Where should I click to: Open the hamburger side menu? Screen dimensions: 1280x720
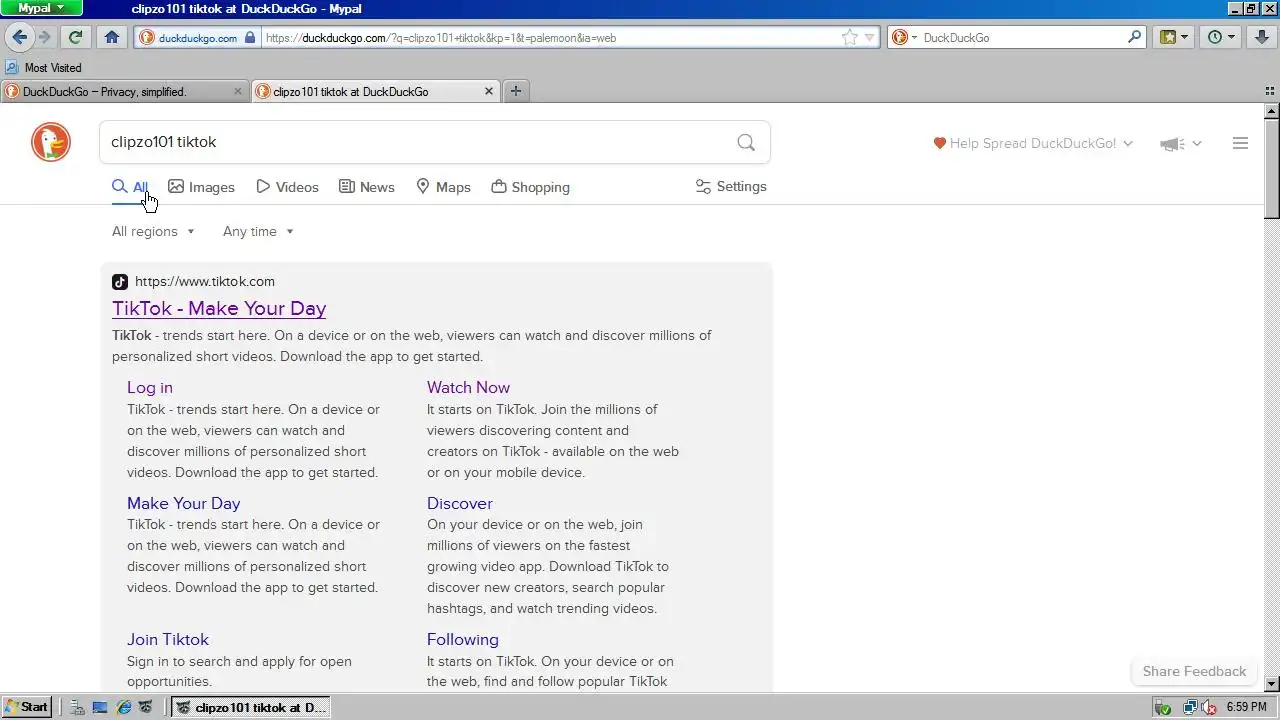click(1240, 143)
